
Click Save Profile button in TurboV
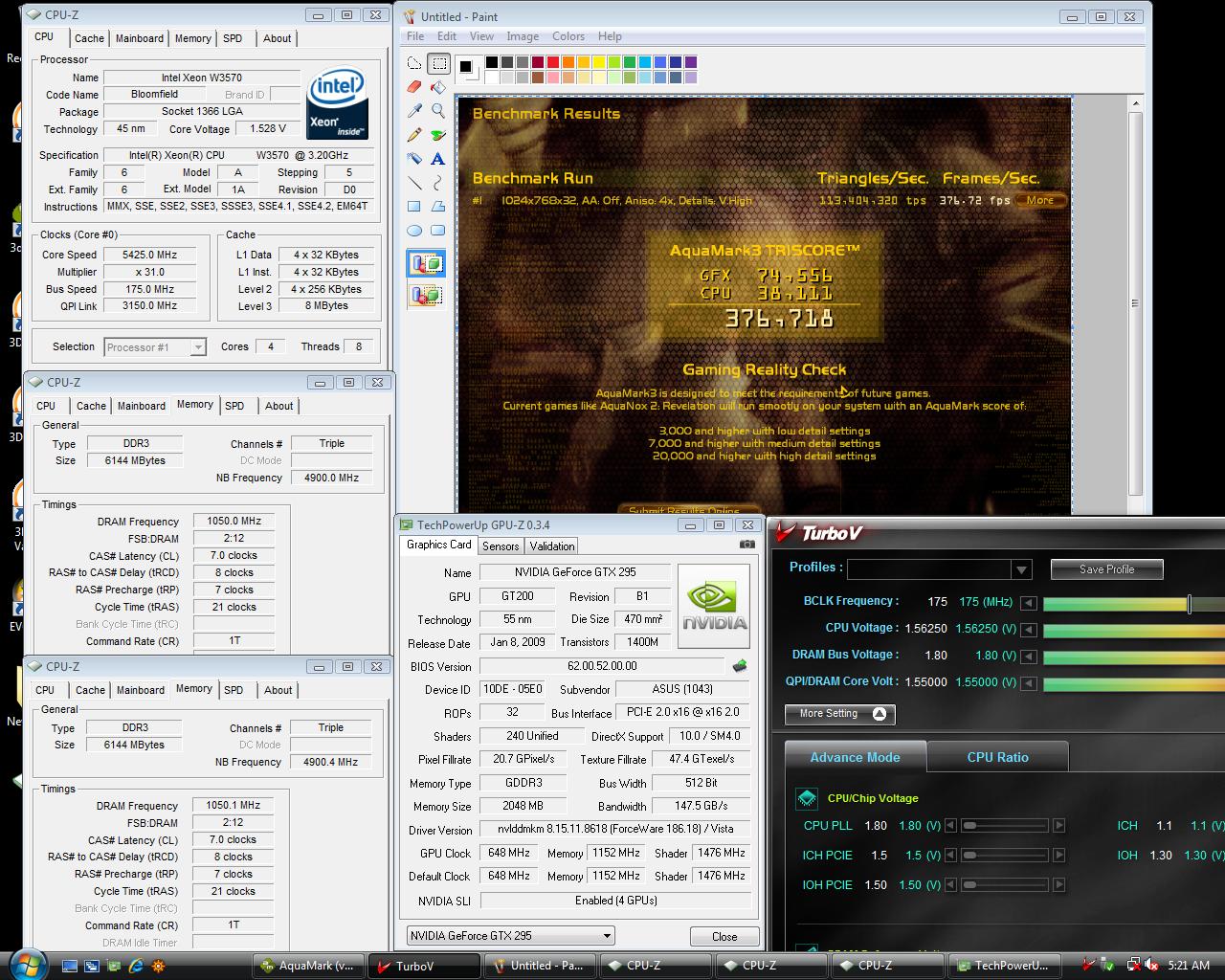tap(1106, 569)
